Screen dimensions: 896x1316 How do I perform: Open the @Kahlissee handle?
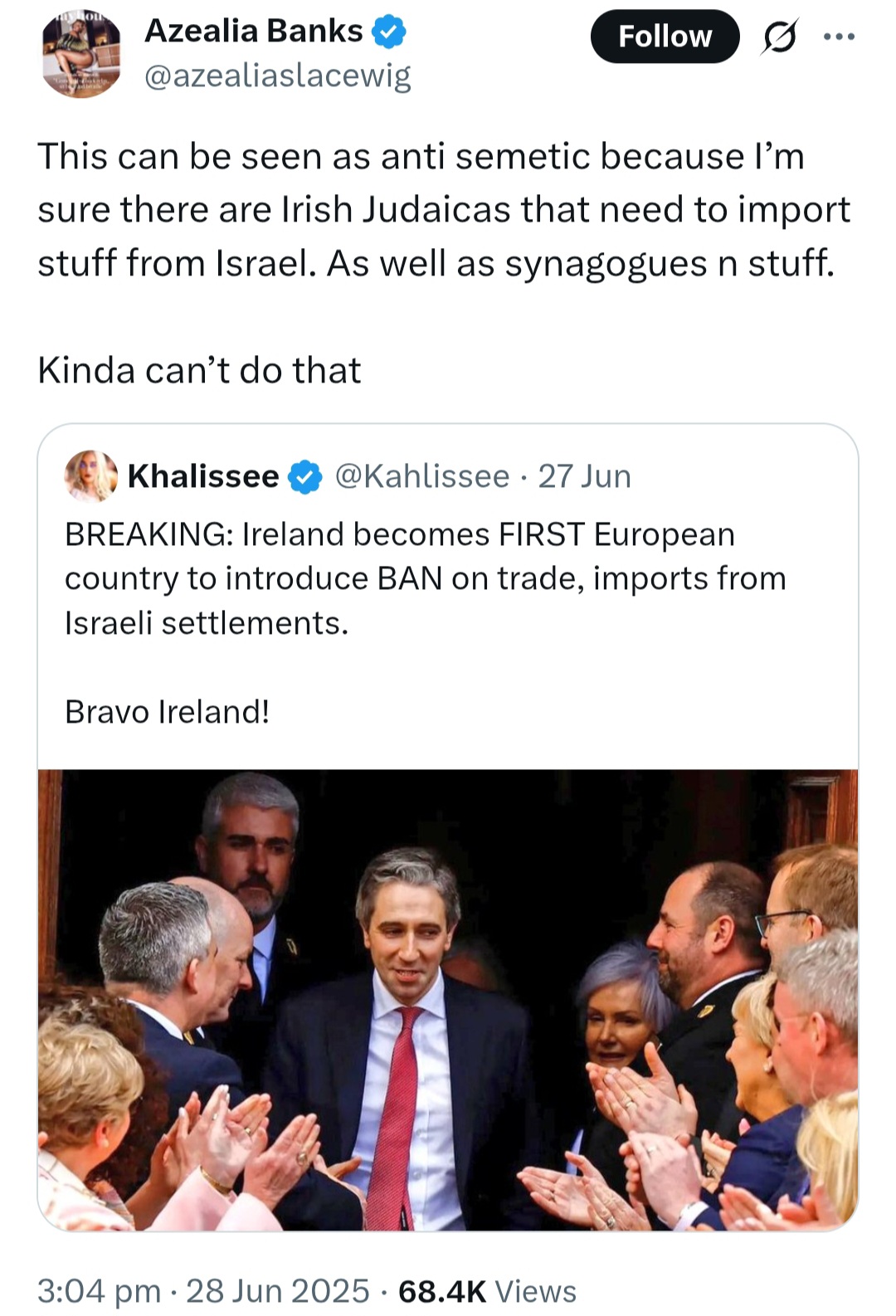pyautogui.click(x=421, y=476)
